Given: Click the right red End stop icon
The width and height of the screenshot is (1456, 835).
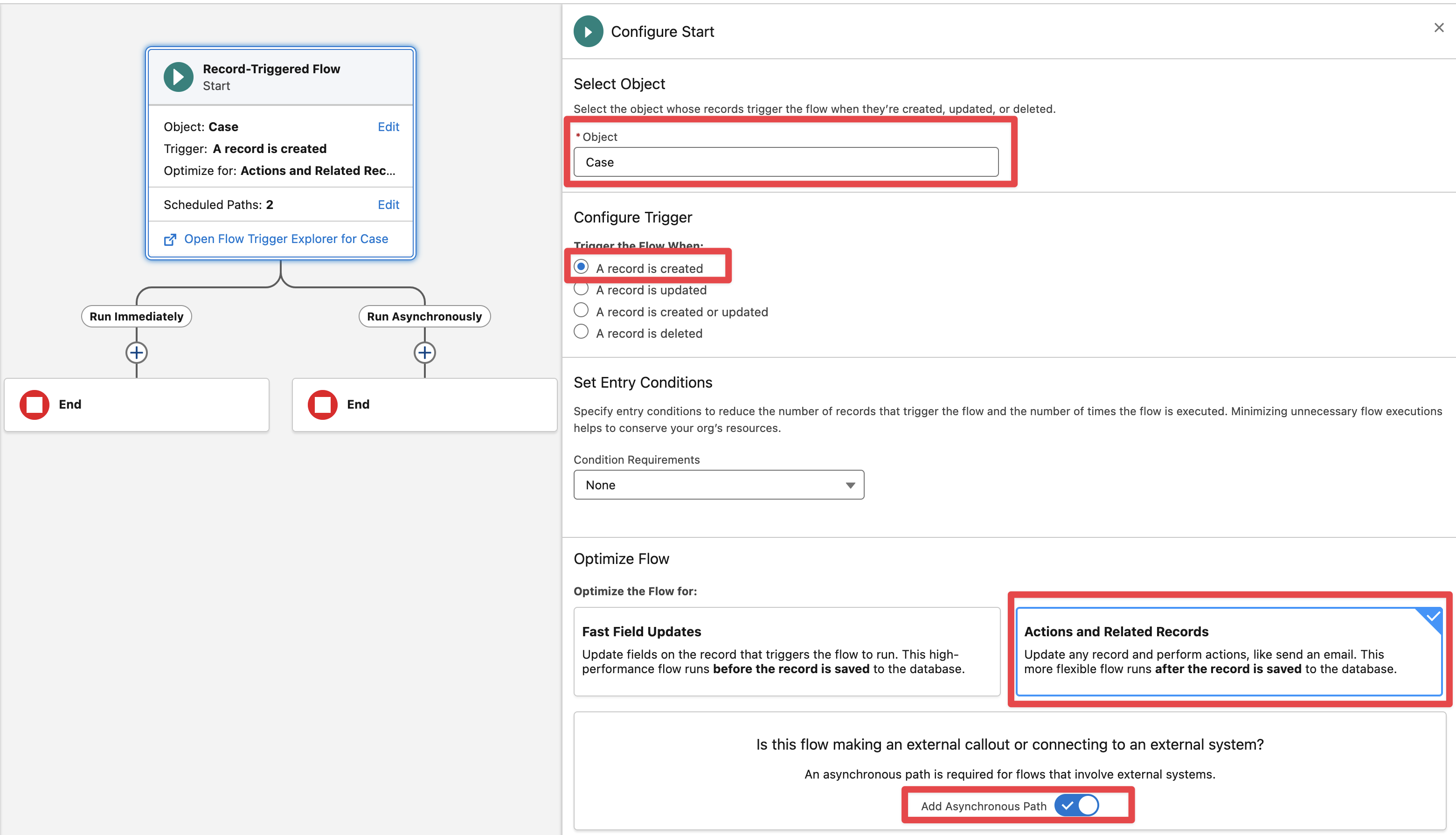Looking at the screenshot, I should coord(323,404).
